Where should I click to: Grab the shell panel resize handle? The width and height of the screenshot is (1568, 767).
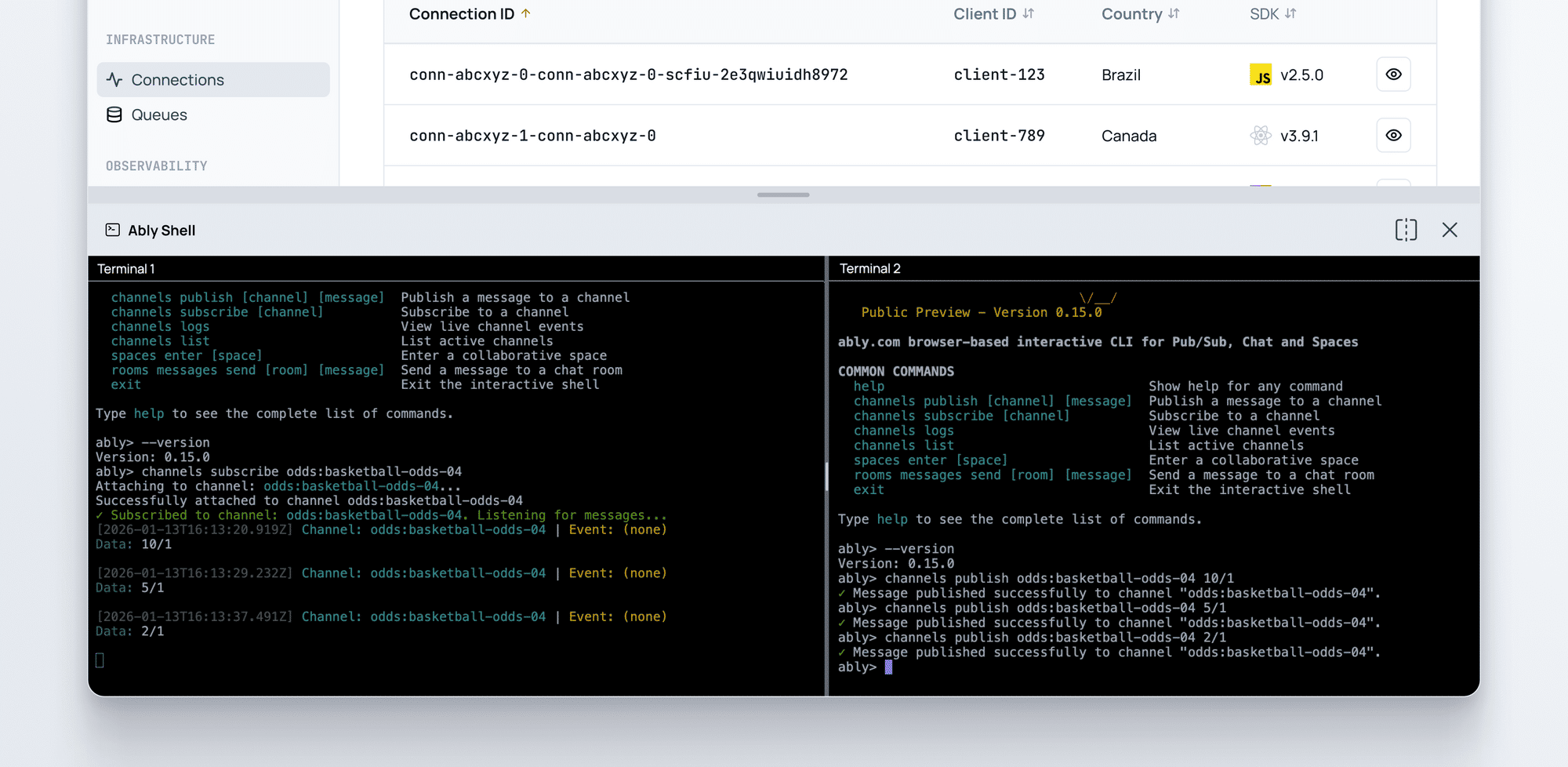[x=783, y=194]
